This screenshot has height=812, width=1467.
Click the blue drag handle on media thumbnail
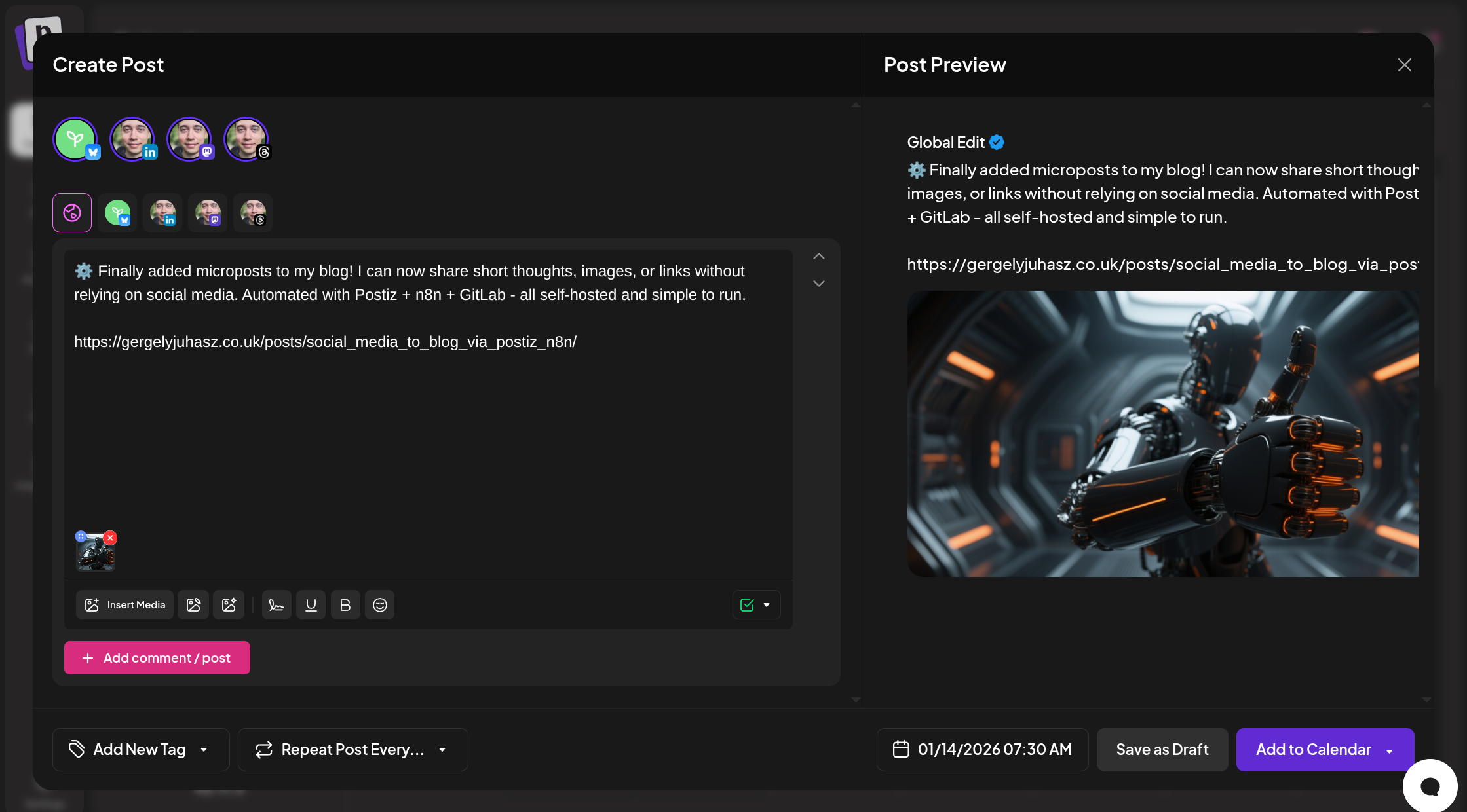(x=81, y=536)
